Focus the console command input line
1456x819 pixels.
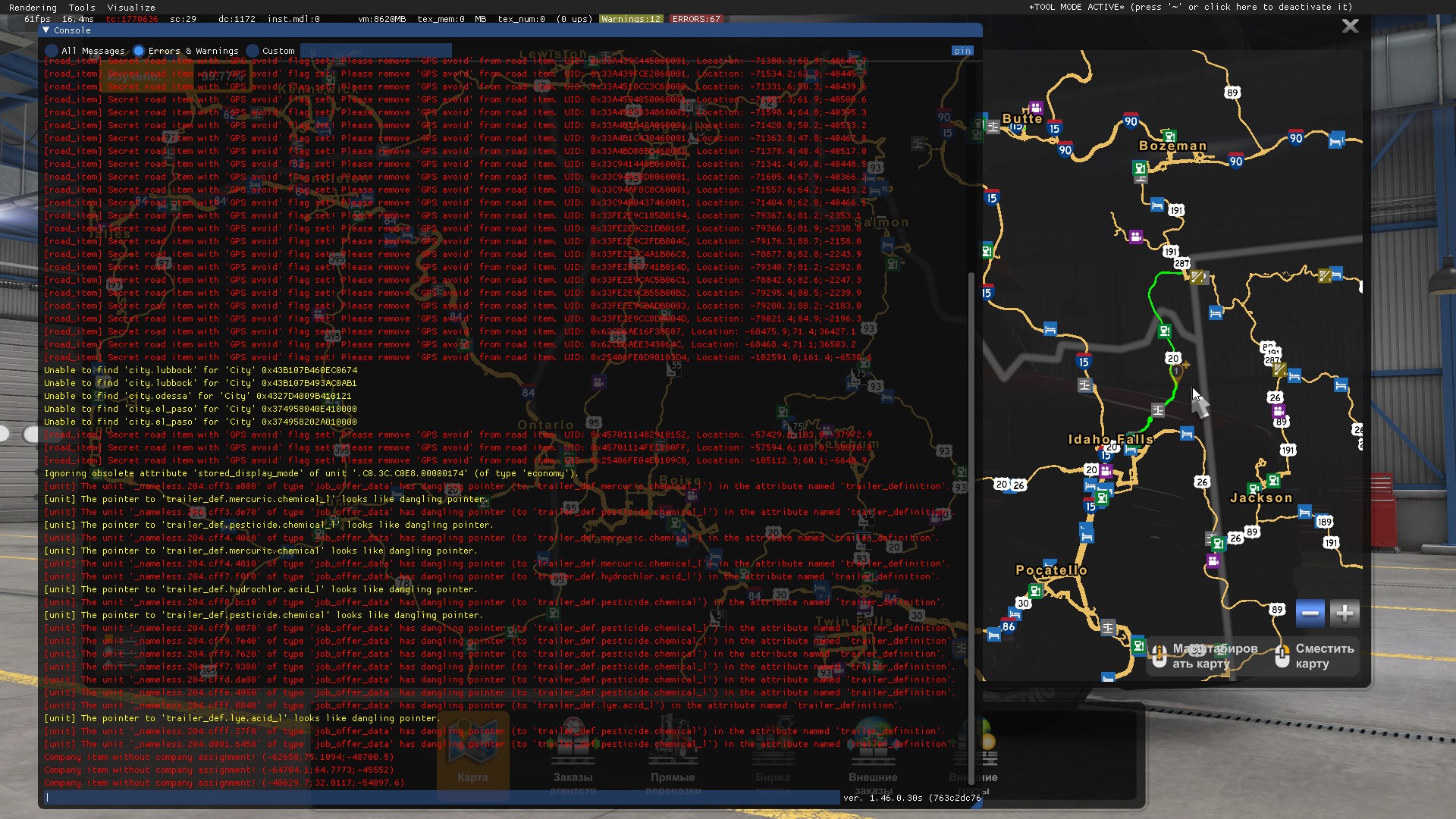[x=441, y=797]
